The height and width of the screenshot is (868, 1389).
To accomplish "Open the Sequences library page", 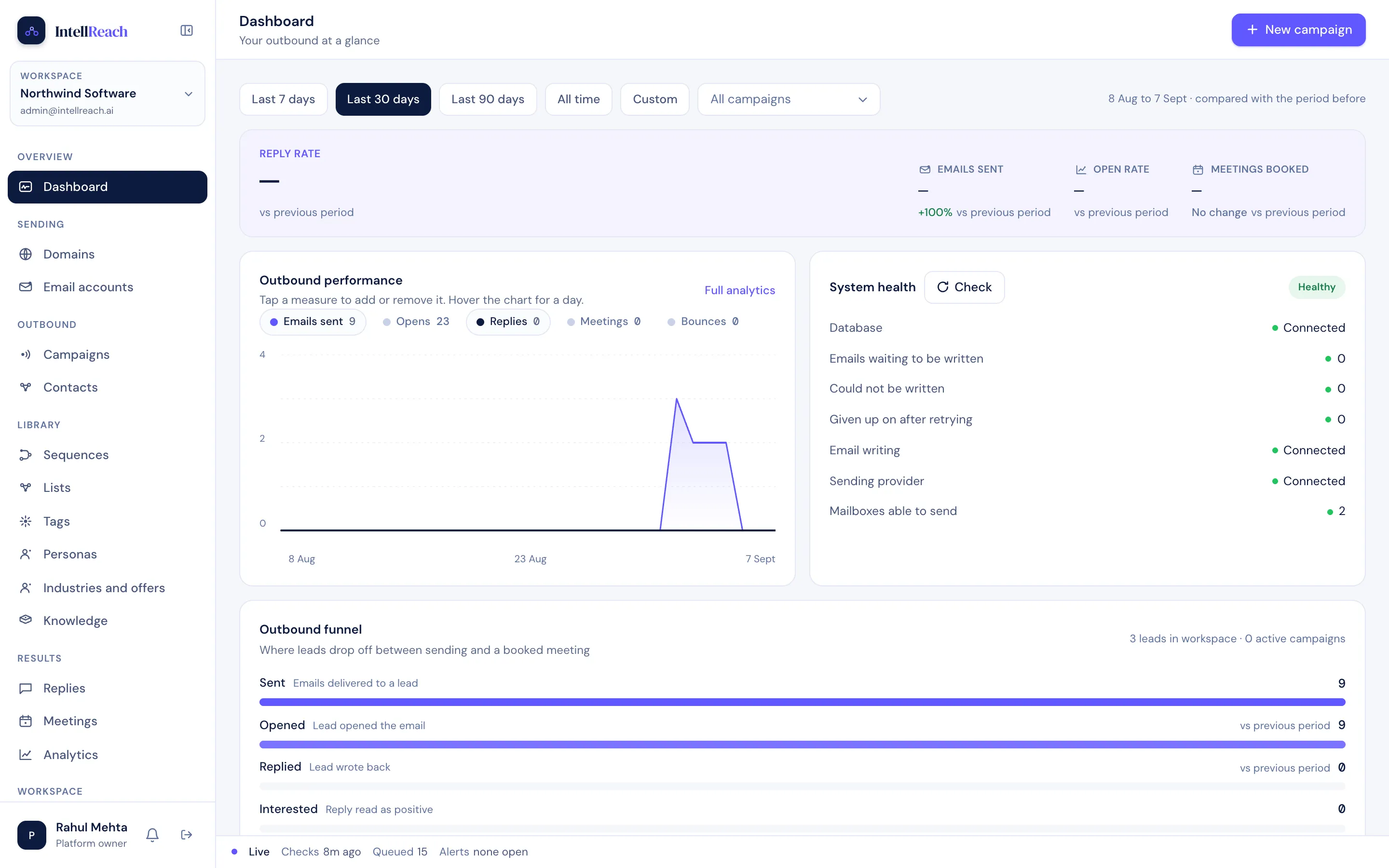I will [x=108, y=455].
